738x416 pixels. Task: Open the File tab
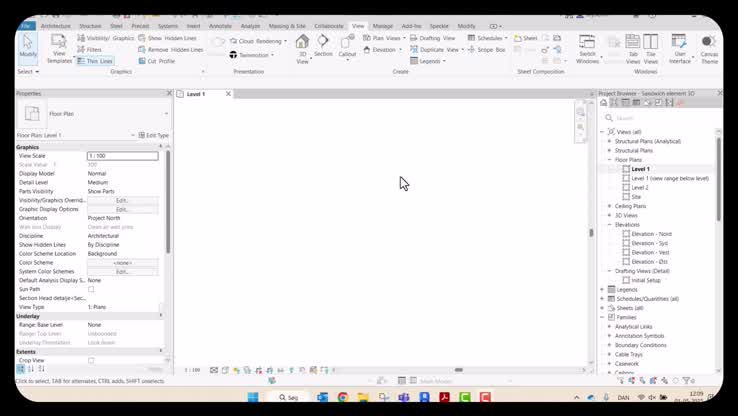click(x=27, y=26)
